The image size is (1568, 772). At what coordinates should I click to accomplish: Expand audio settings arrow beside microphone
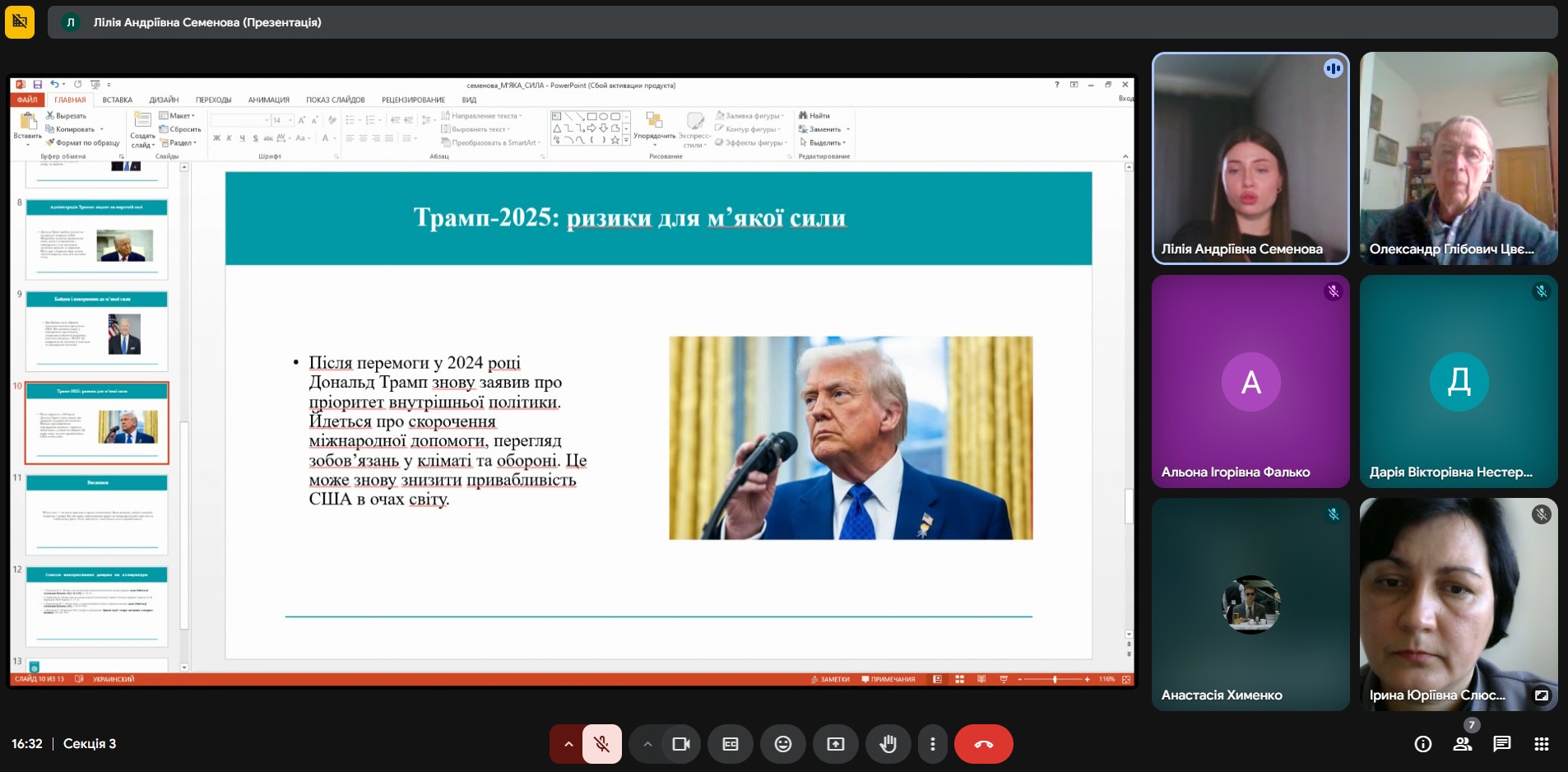click(x=568, y=744)
